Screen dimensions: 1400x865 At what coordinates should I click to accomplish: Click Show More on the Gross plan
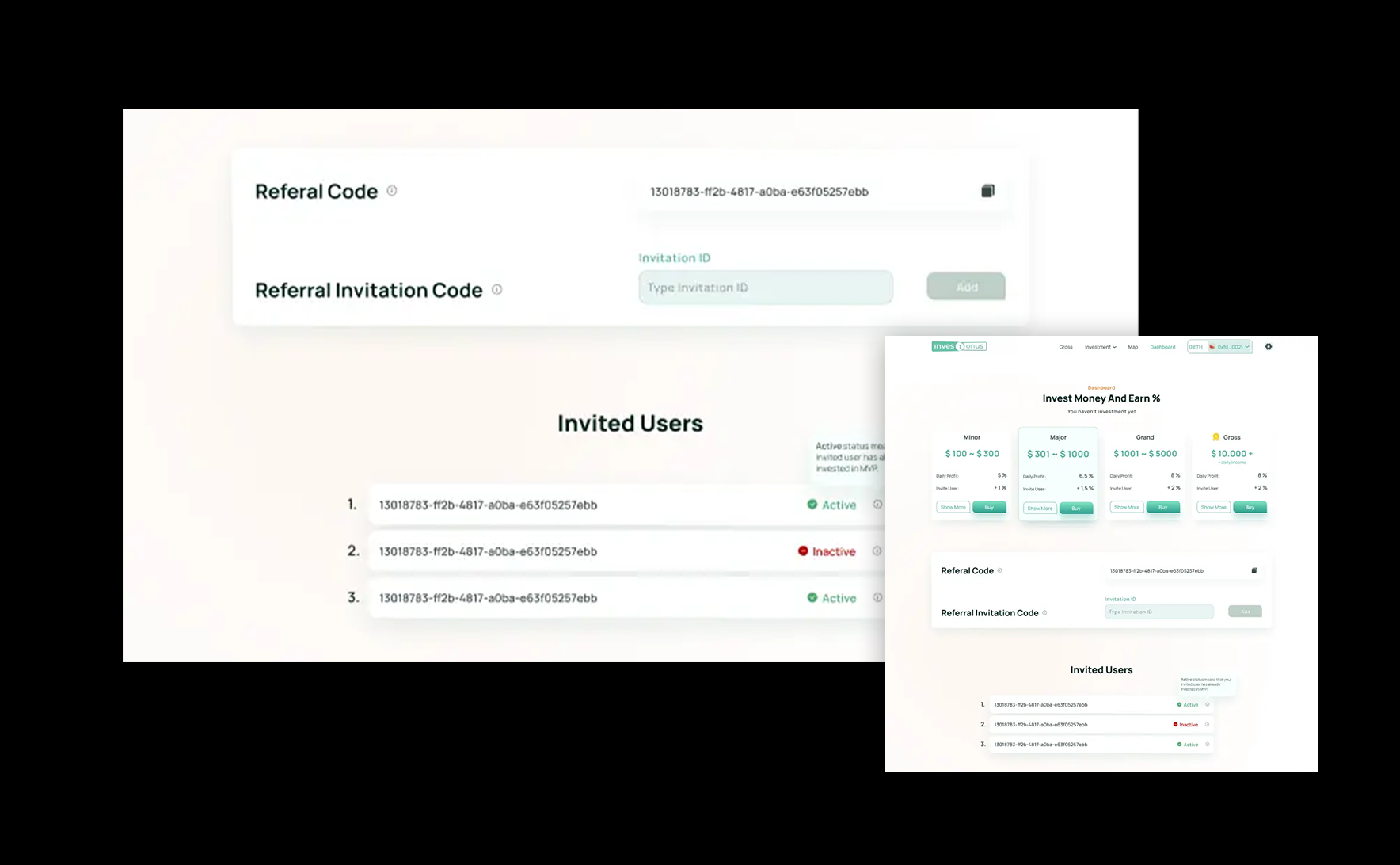tap(1213, 507)
